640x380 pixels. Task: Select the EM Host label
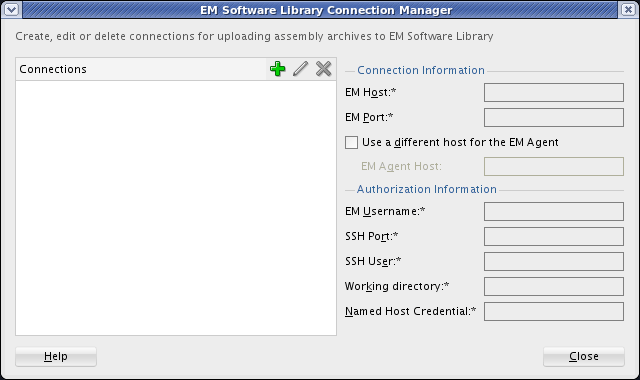[x=370, y=93]
